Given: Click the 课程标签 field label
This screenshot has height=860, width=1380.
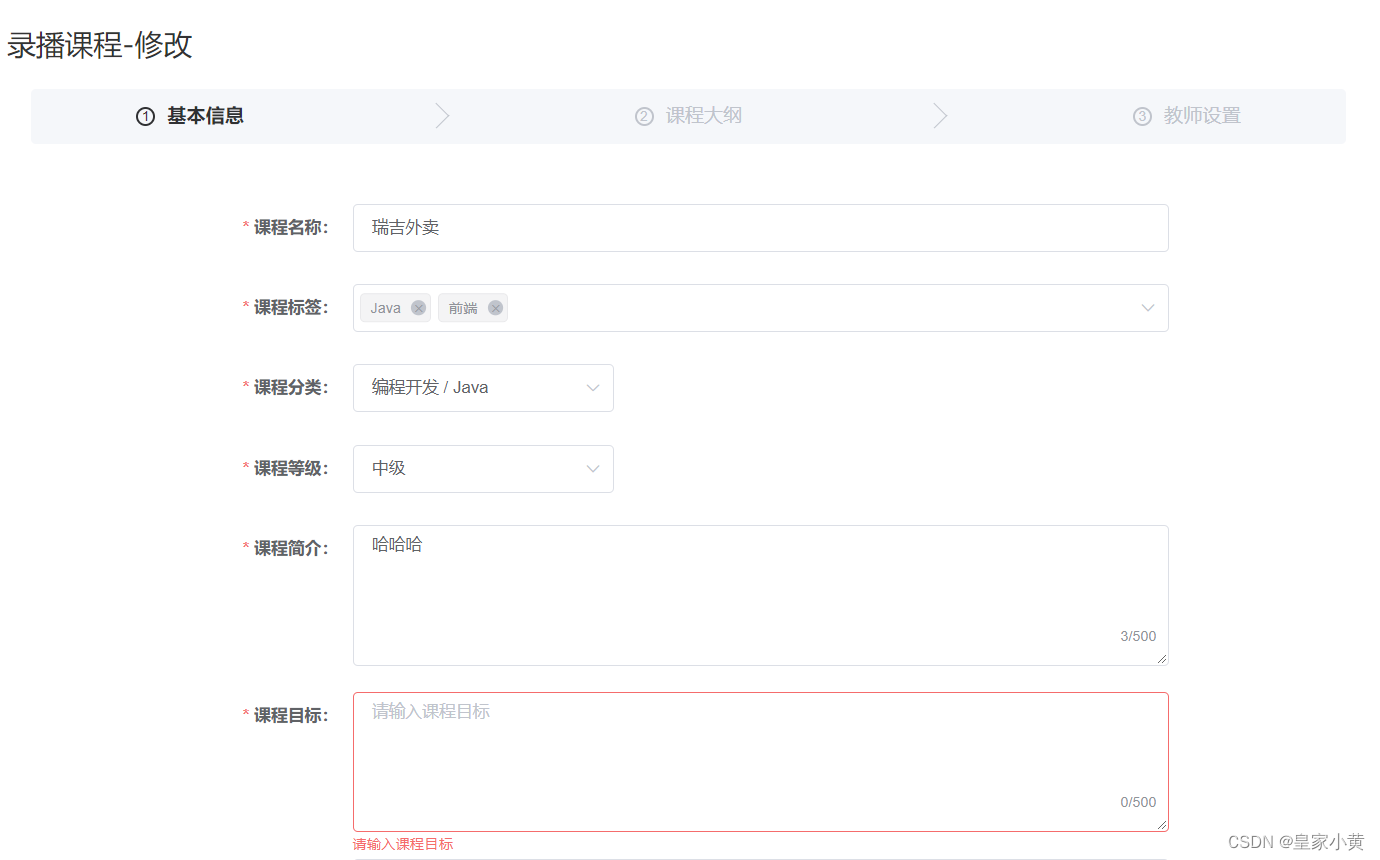Looking at the screenshot, I should (x=290, y=308).
